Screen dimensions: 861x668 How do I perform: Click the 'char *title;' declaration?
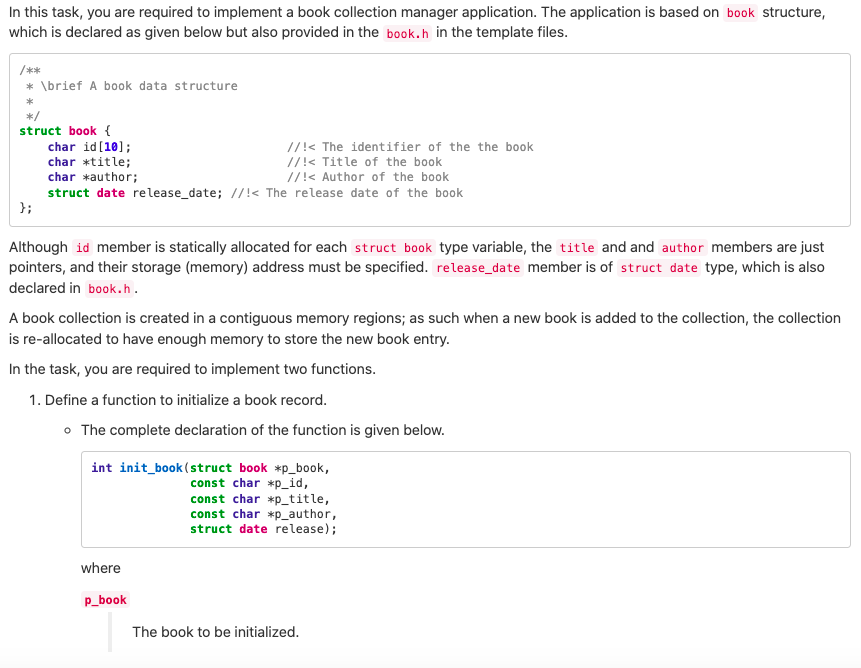pyautogui.click(x=90, y=162)
